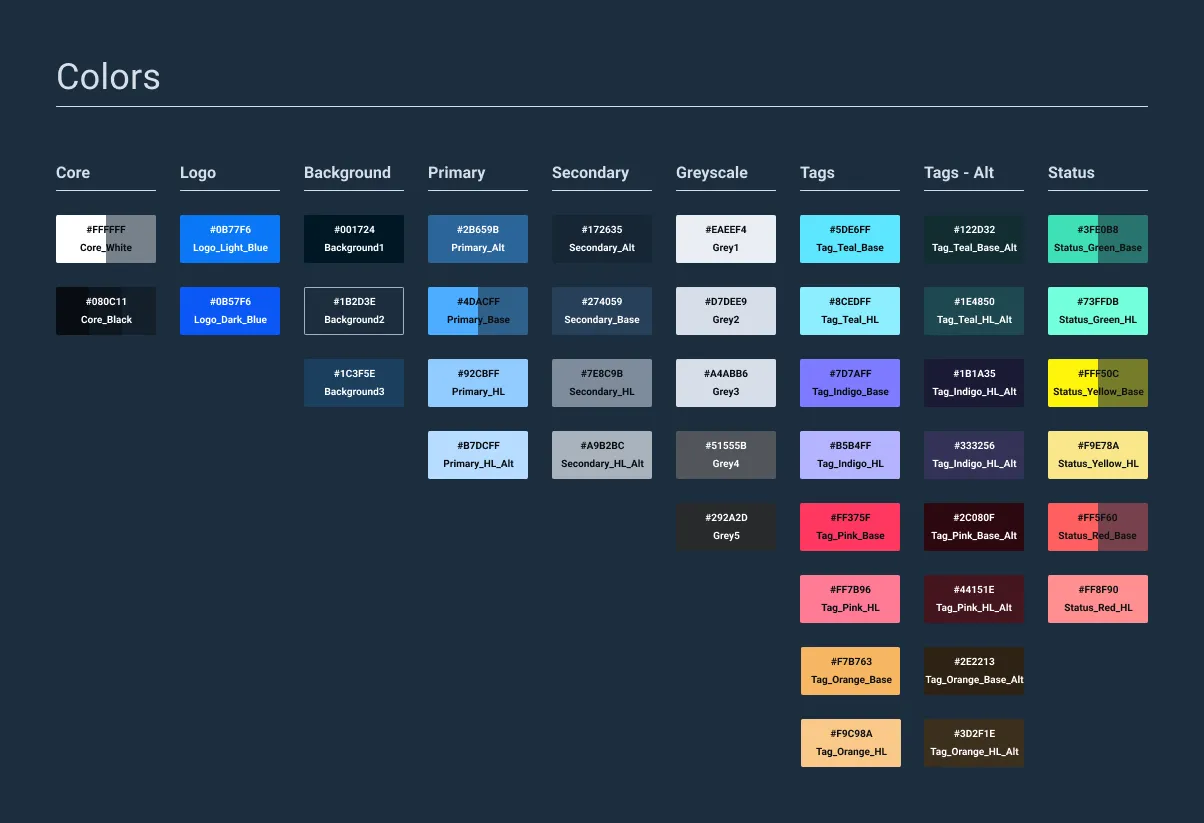Click the Status_Red_HL color swatch

click(x=1097, y=598)
